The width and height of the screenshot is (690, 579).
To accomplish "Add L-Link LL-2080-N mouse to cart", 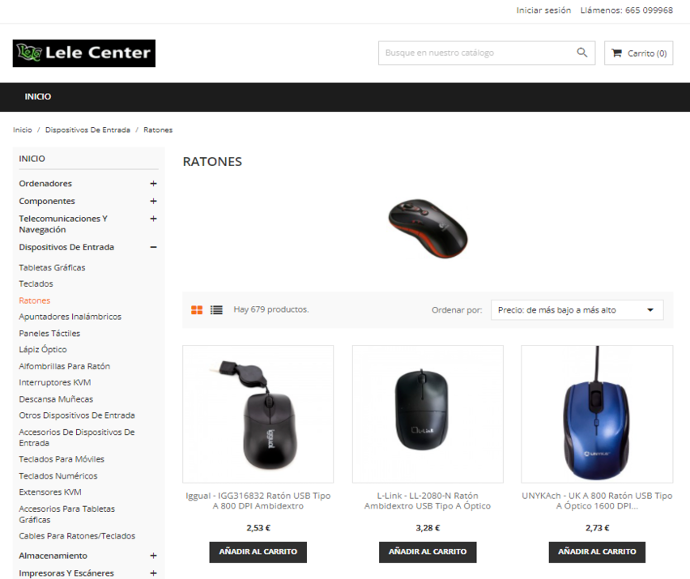I will [427, 552].
